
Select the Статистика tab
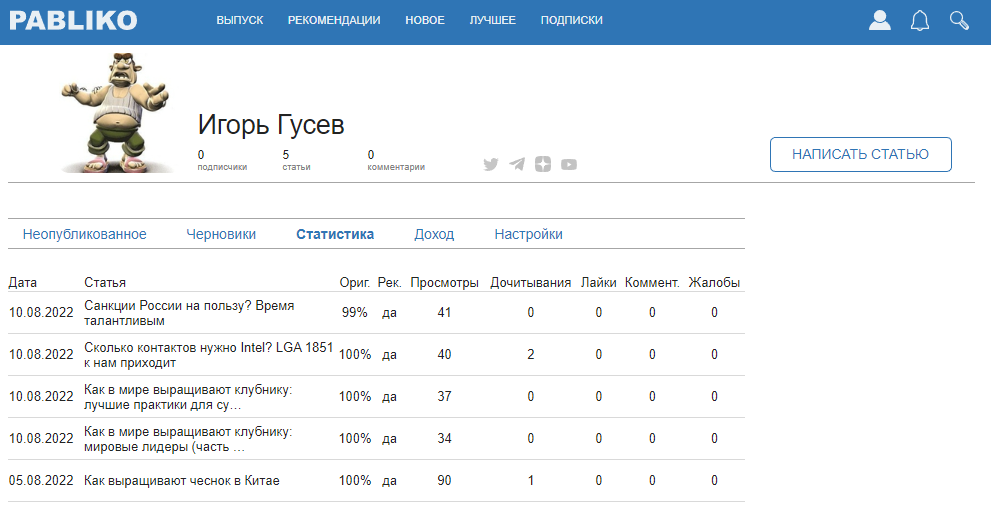pos(335,234)
